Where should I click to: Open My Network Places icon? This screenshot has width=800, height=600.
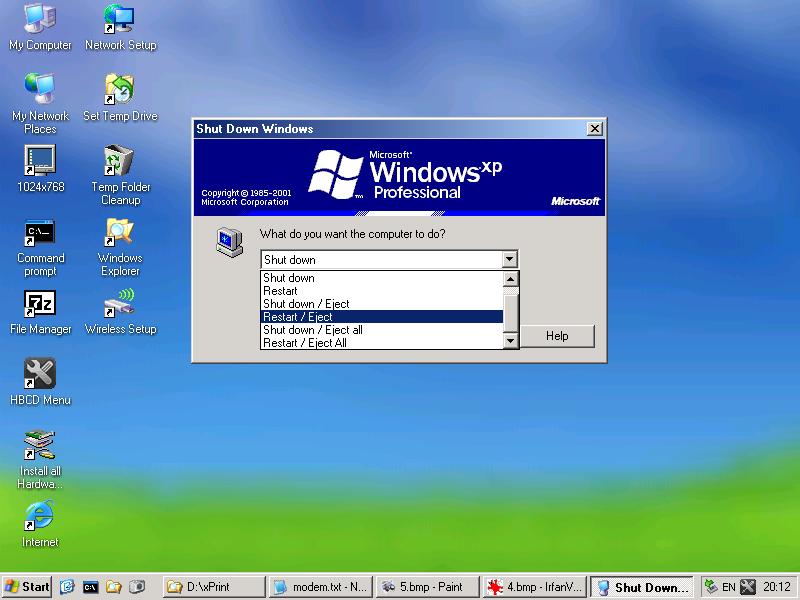pos(40,104)
